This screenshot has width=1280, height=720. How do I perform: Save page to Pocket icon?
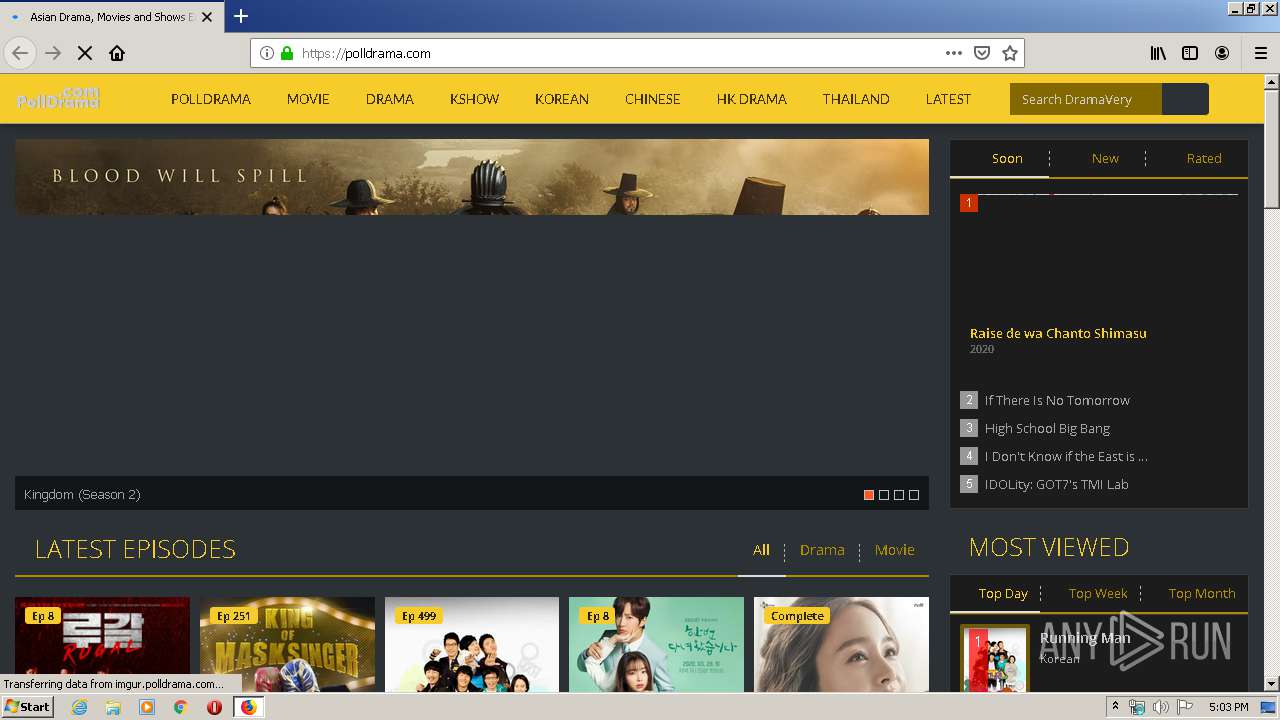tap(982, 53)
